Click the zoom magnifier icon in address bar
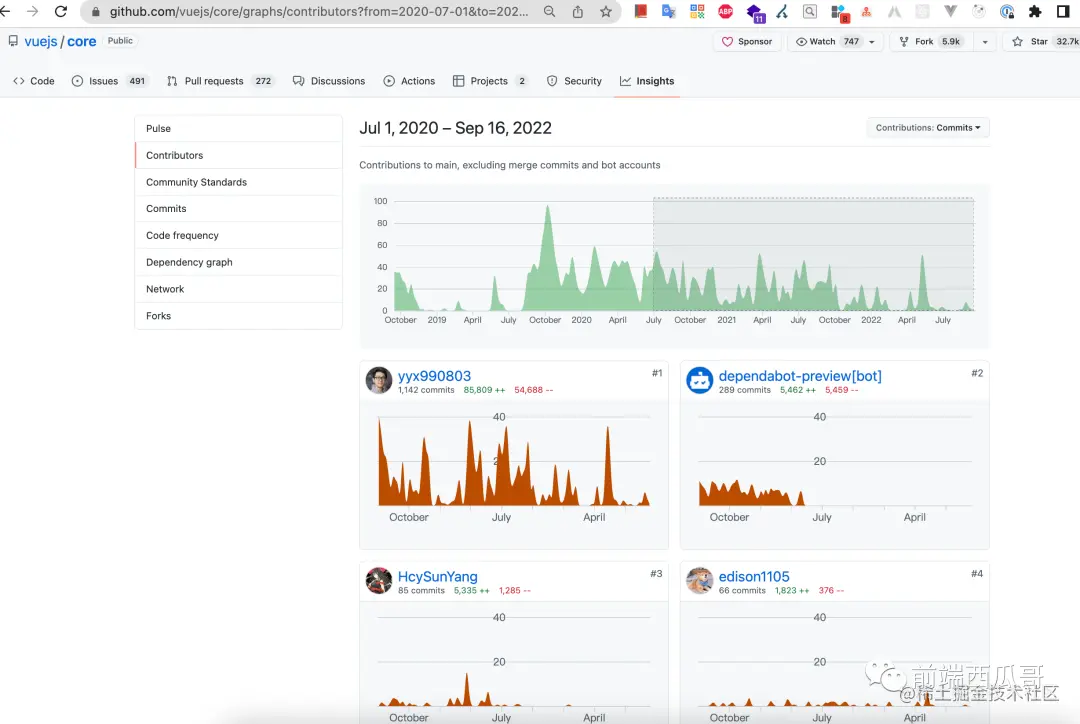1080x724 pixels. coord(549,12)
